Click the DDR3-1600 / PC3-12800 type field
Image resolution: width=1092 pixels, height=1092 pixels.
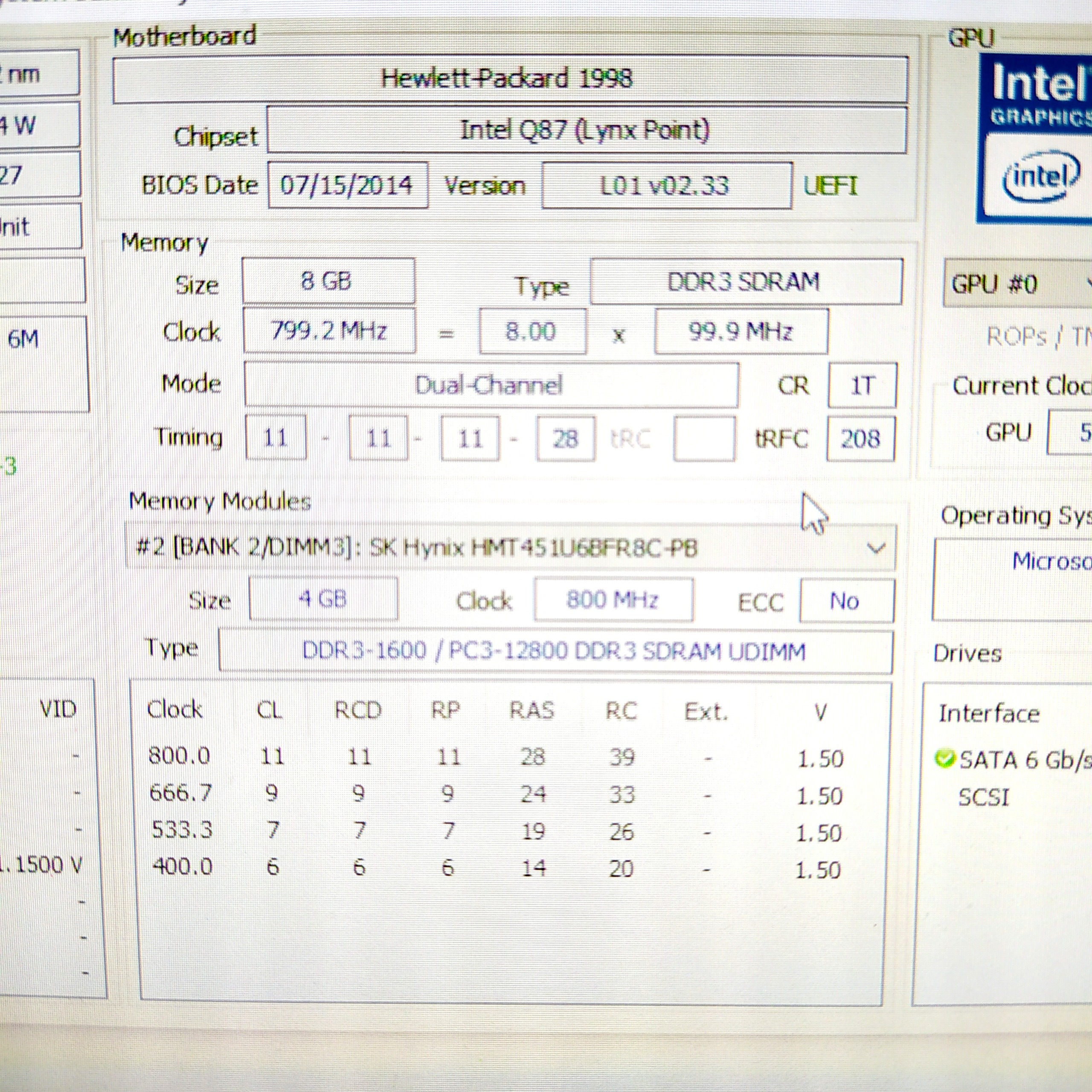(556, 651)
